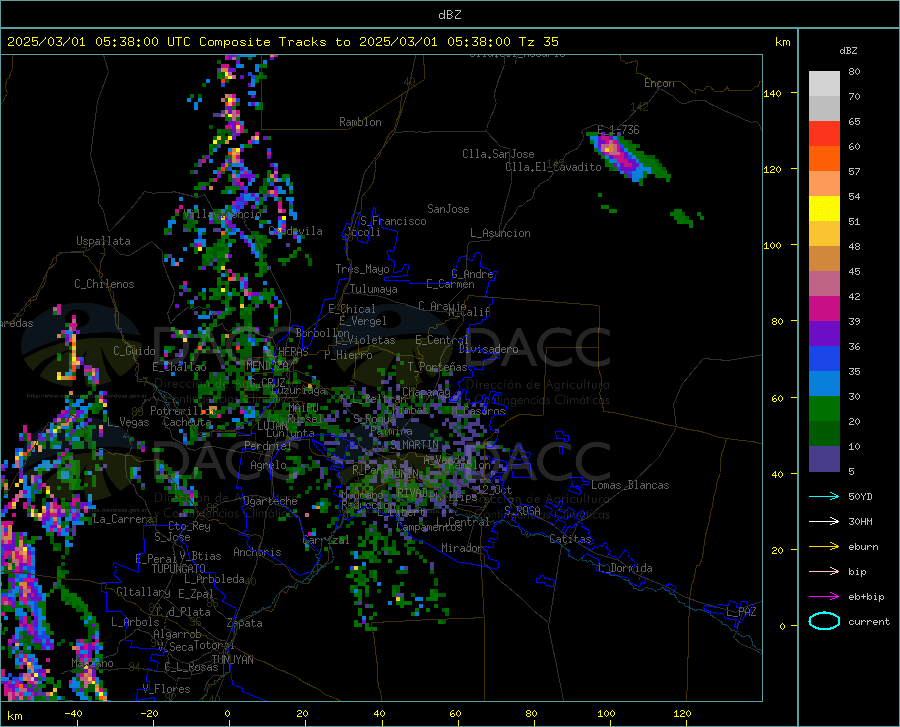This screenshot has height=727, width=900.
Task: Click the L_PAZ map label
Action: [741, 612]
